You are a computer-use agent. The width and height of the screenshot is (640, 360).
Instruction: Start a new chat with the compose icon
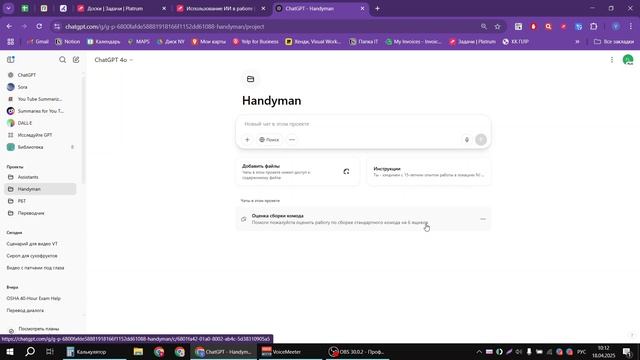coord(76,60)
